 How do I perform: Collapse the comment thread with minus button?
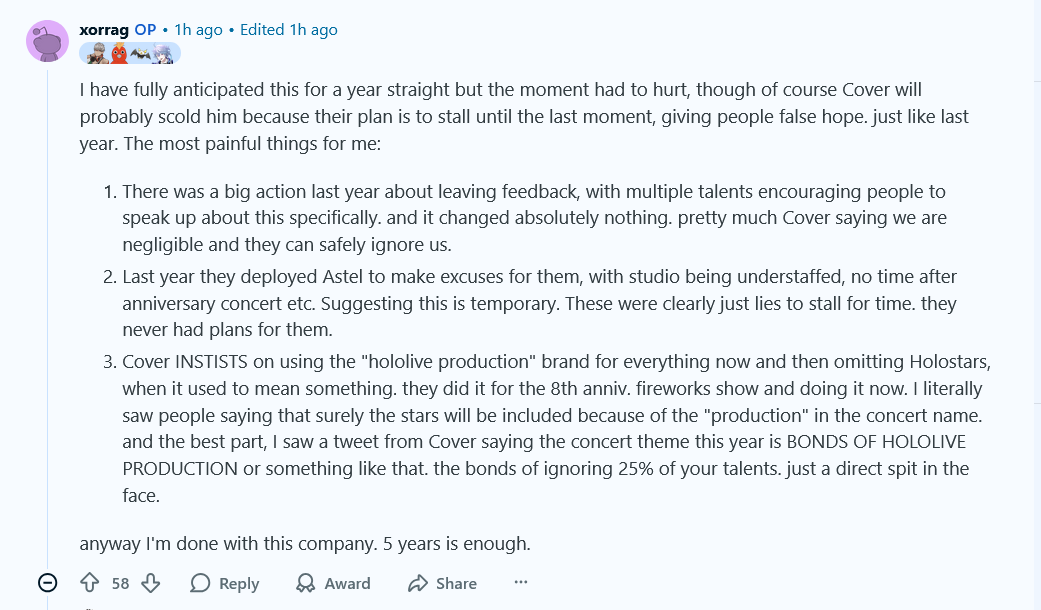point(47,583)
